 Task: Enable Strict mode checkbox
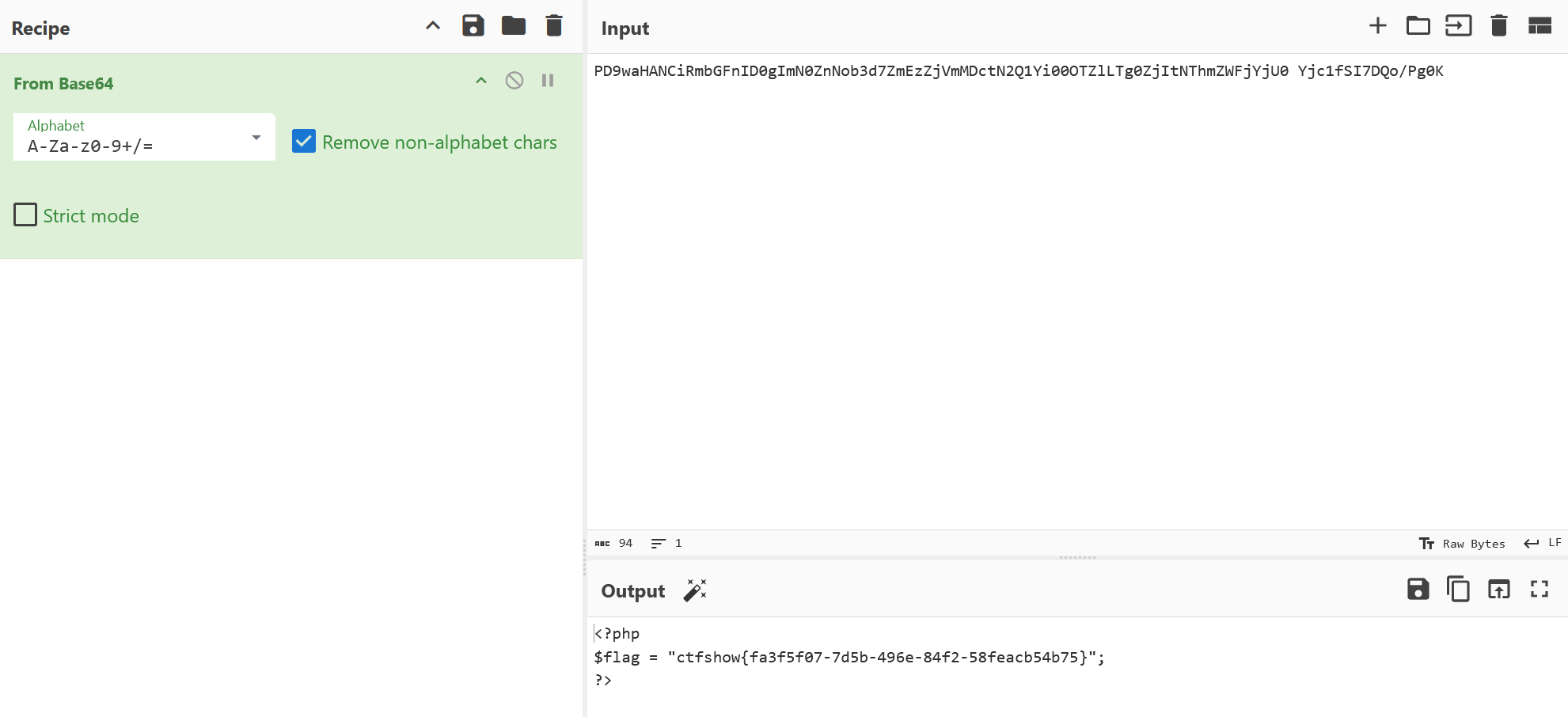pyautogui.click(x=25, y=214)
